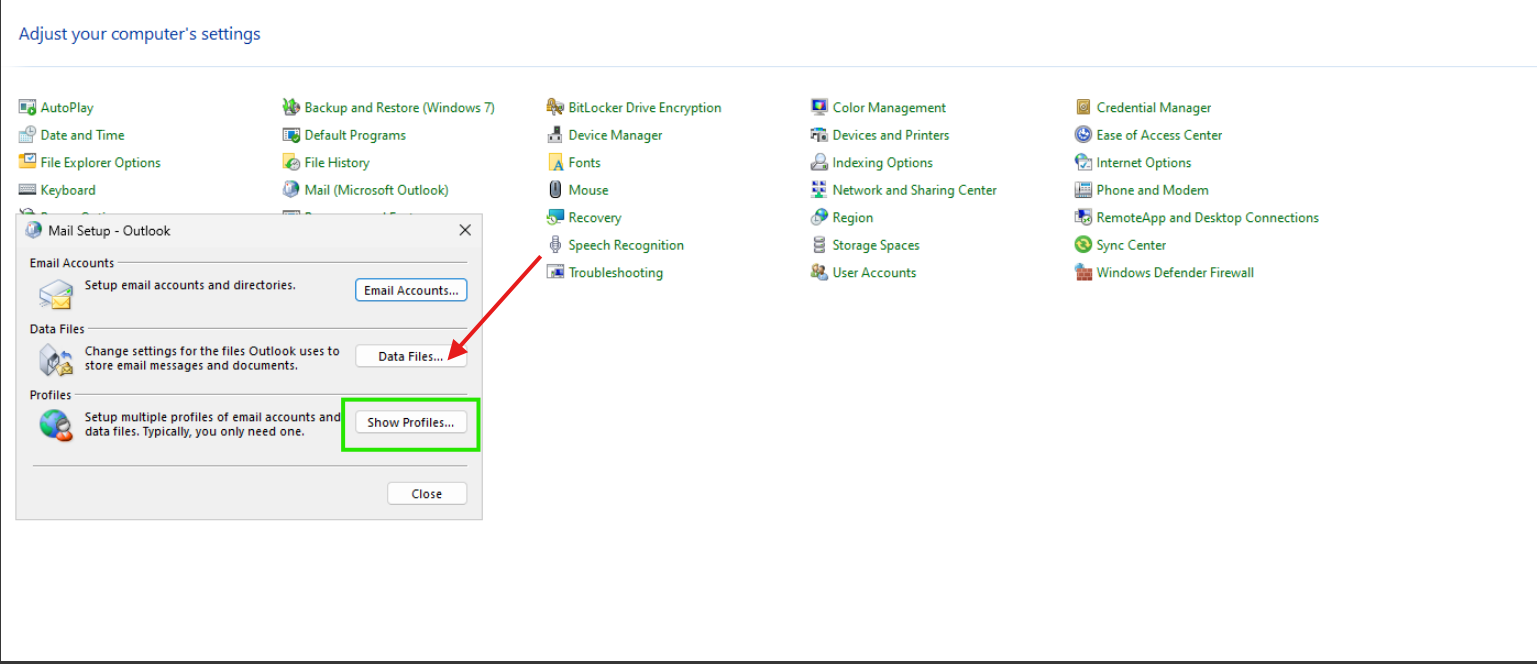The image size is (1537, 664).
Task: Click the Mail (Microsoft Outlook) icon
Action: coord(291,190)
